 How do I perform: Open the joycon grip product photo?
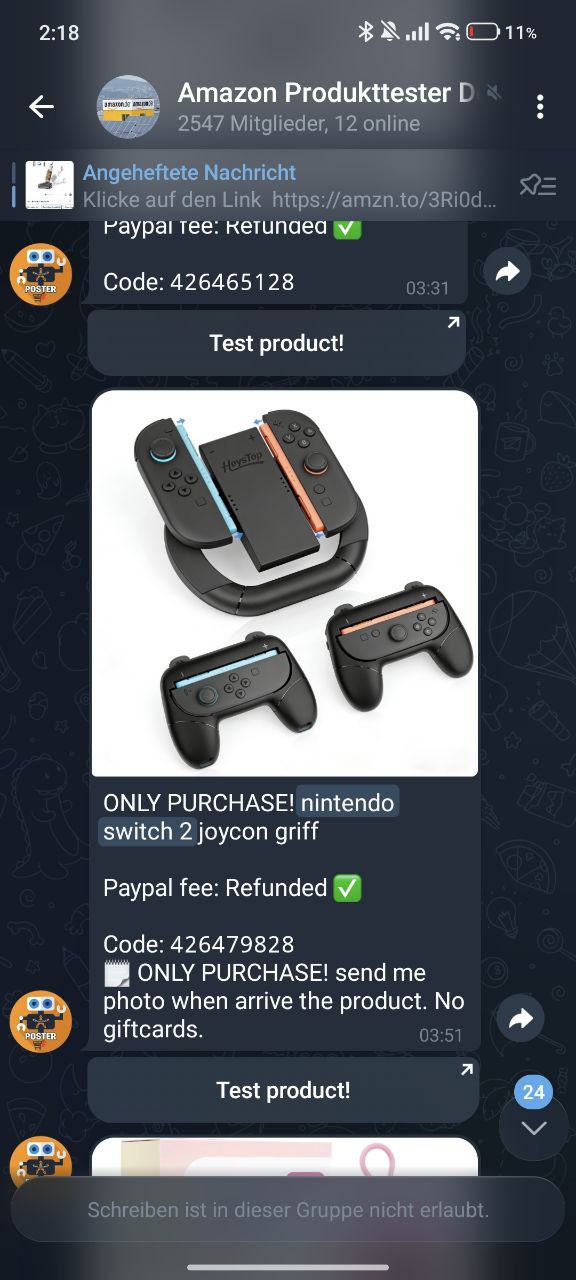pos(285,583)
